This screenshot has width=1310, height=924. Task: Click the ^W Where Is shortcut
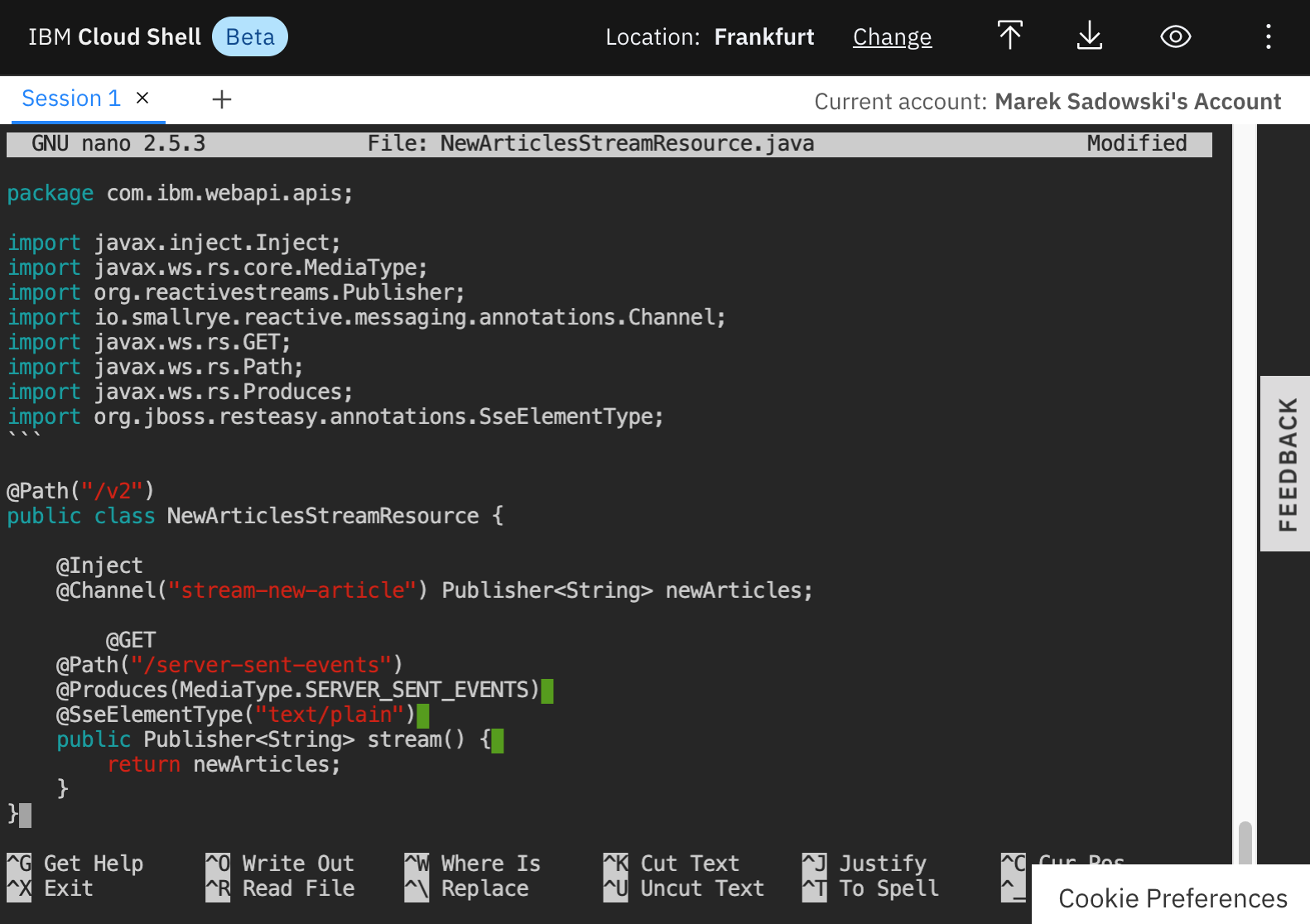click(x=473, y=864)
